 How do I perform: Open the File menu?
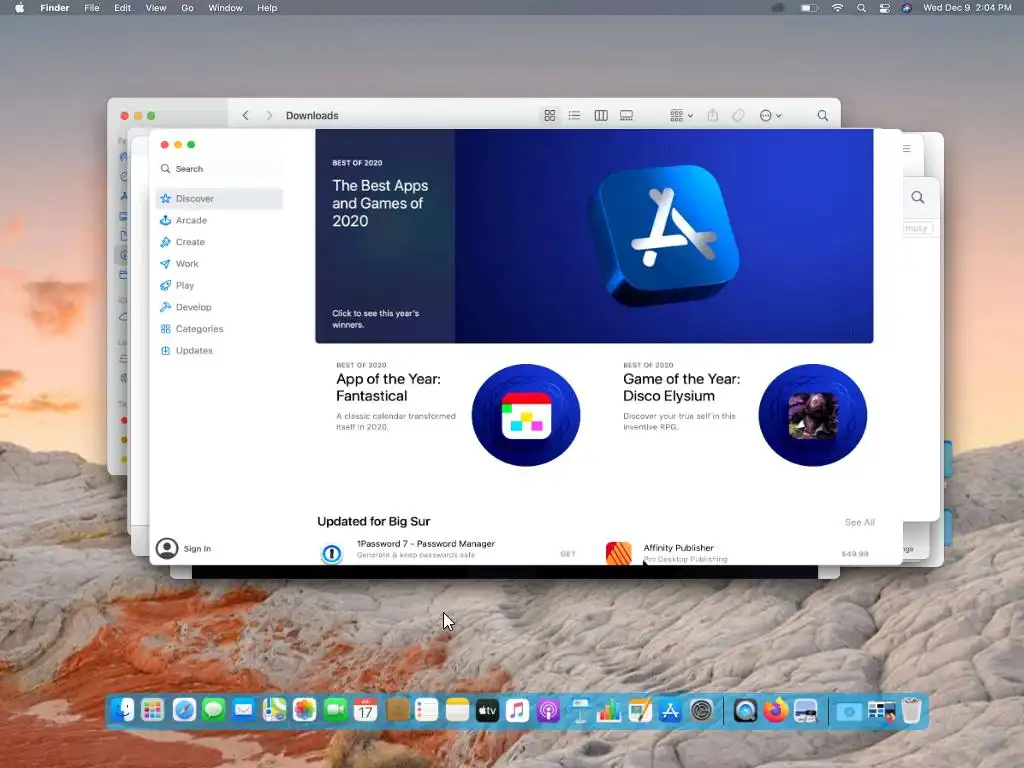pyautogui.click(x=91, y=8)
